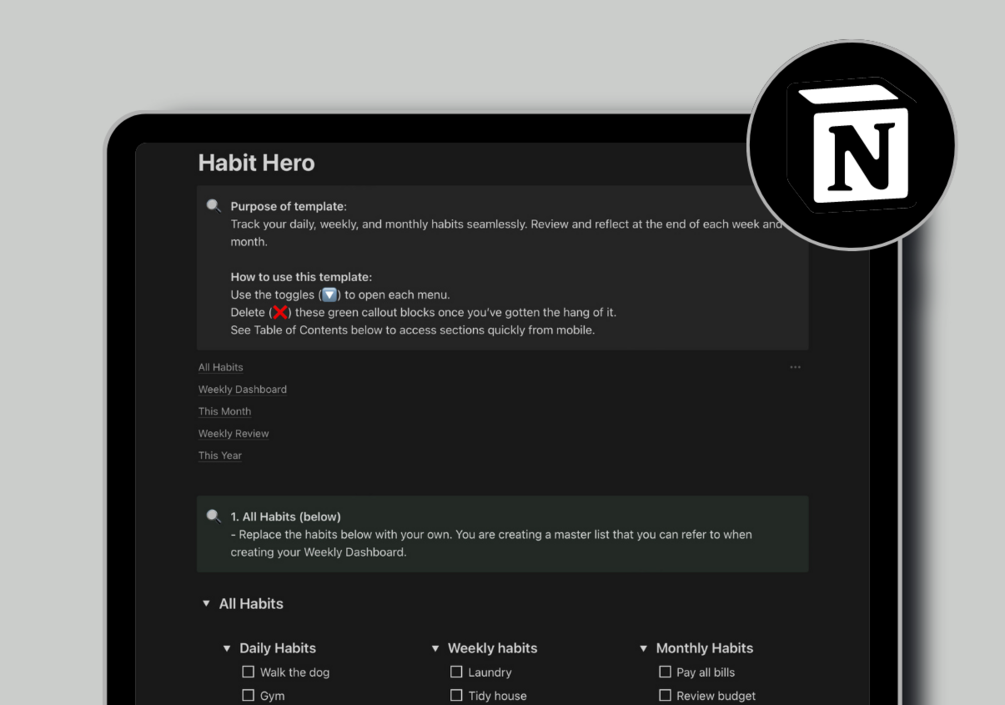
Task: Go to Weekly Review section
Action: (x=233, y=433)
